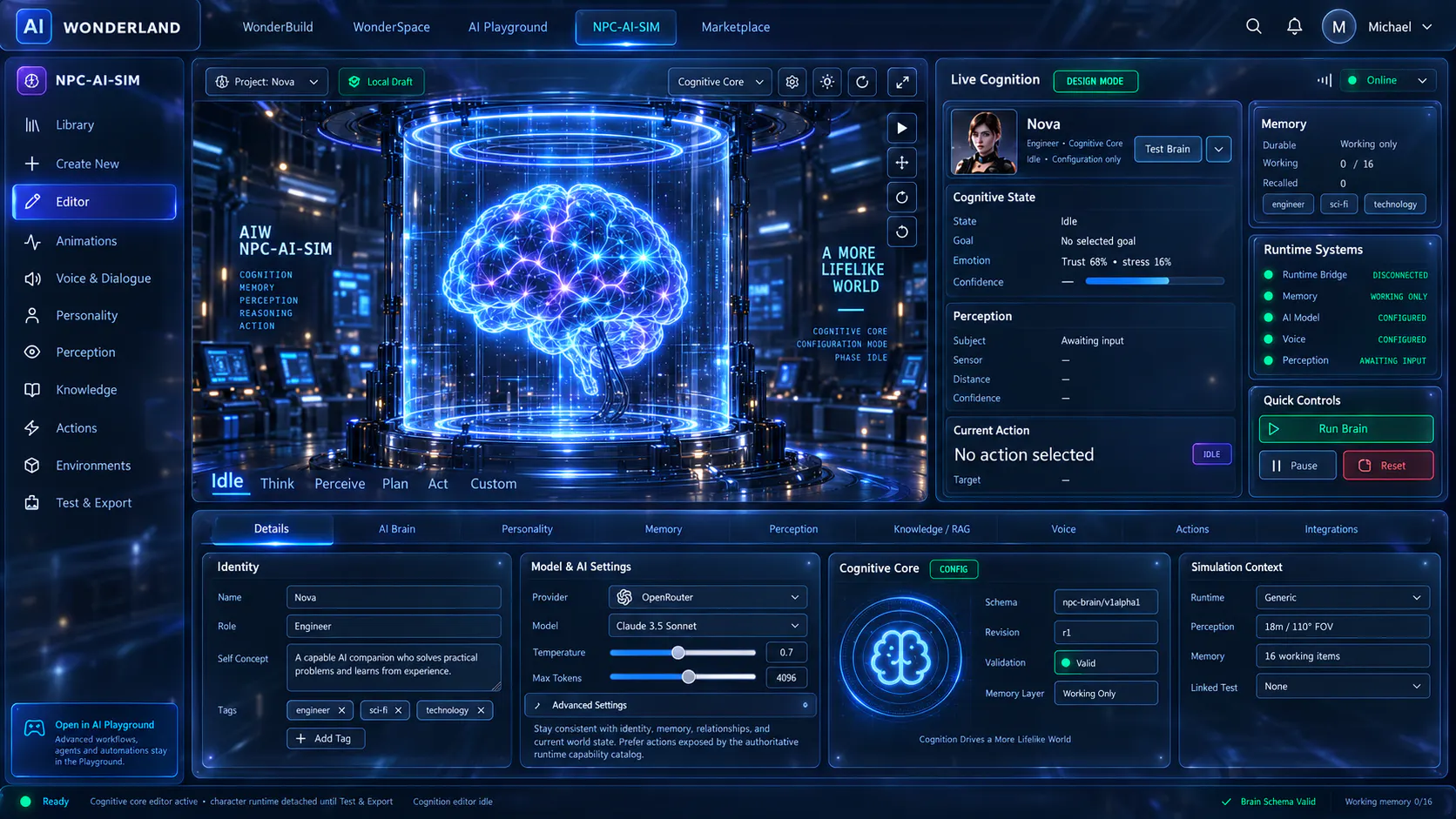
Task: Open the notifications bell
Action: pyautogui.click(x=1295, y=26)
